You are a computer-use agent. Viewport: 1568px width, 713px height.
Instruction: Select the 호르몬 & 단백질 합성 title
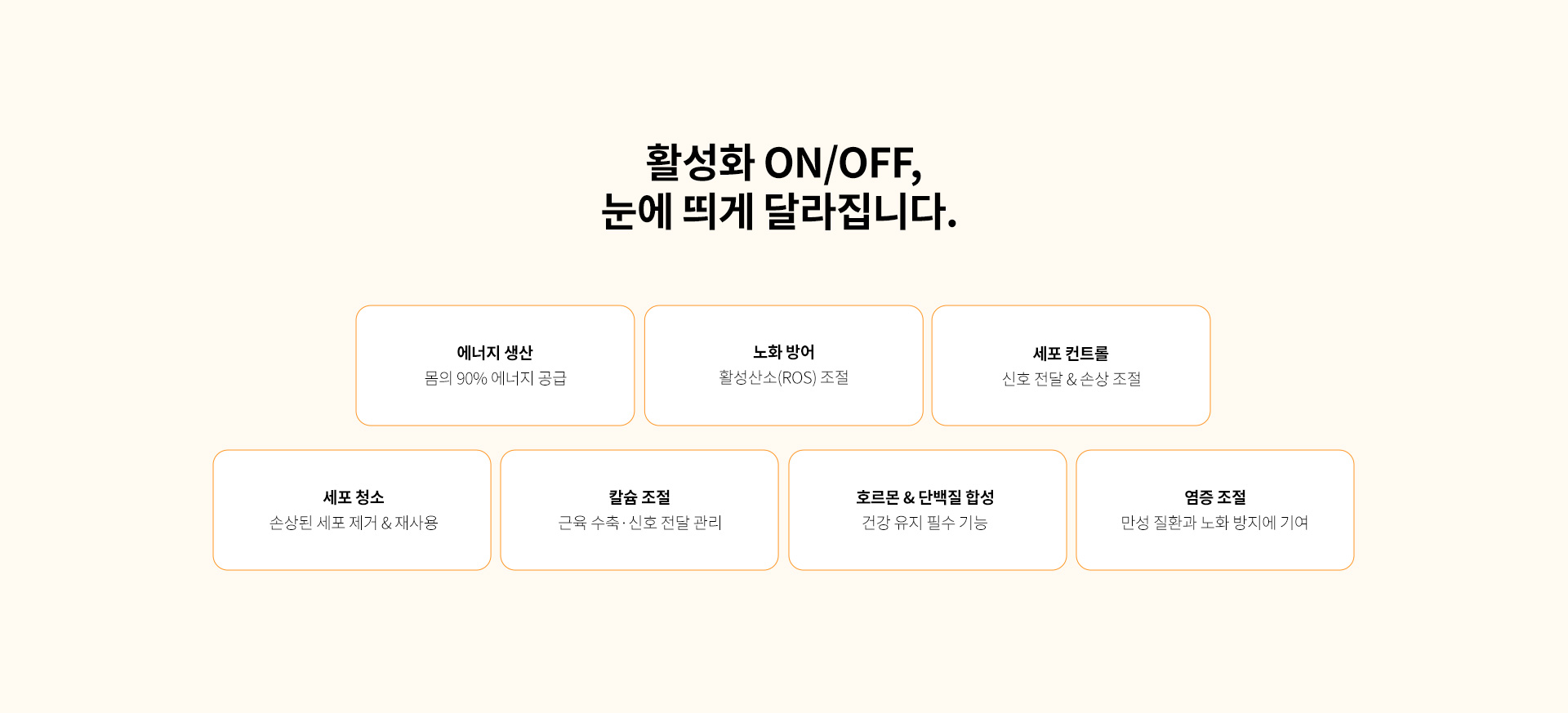click(x=924, y=497)
